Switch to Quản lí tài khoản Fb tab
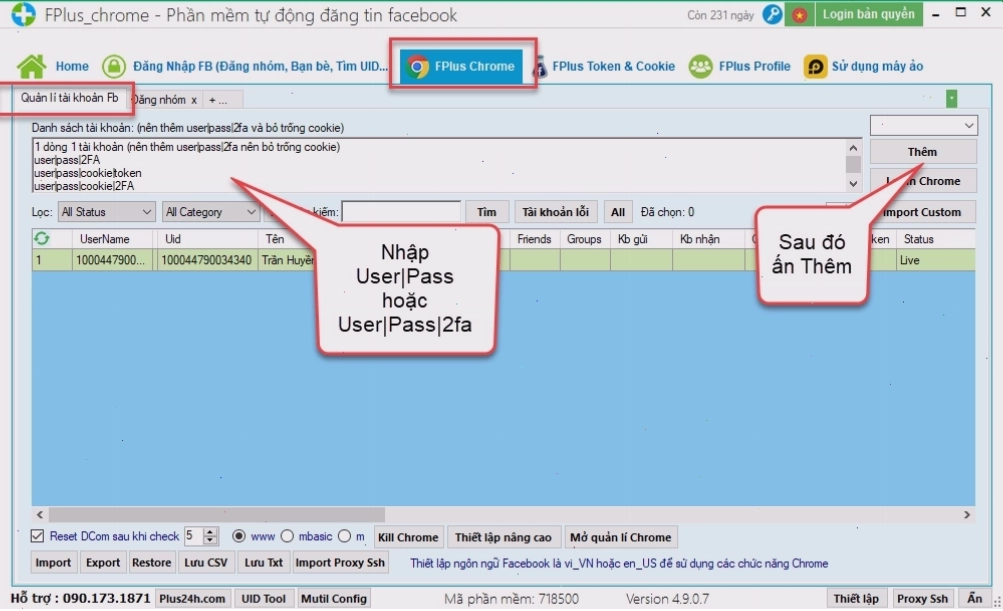1003x611 pixels. pyautogui.click(x=69, y=98)
